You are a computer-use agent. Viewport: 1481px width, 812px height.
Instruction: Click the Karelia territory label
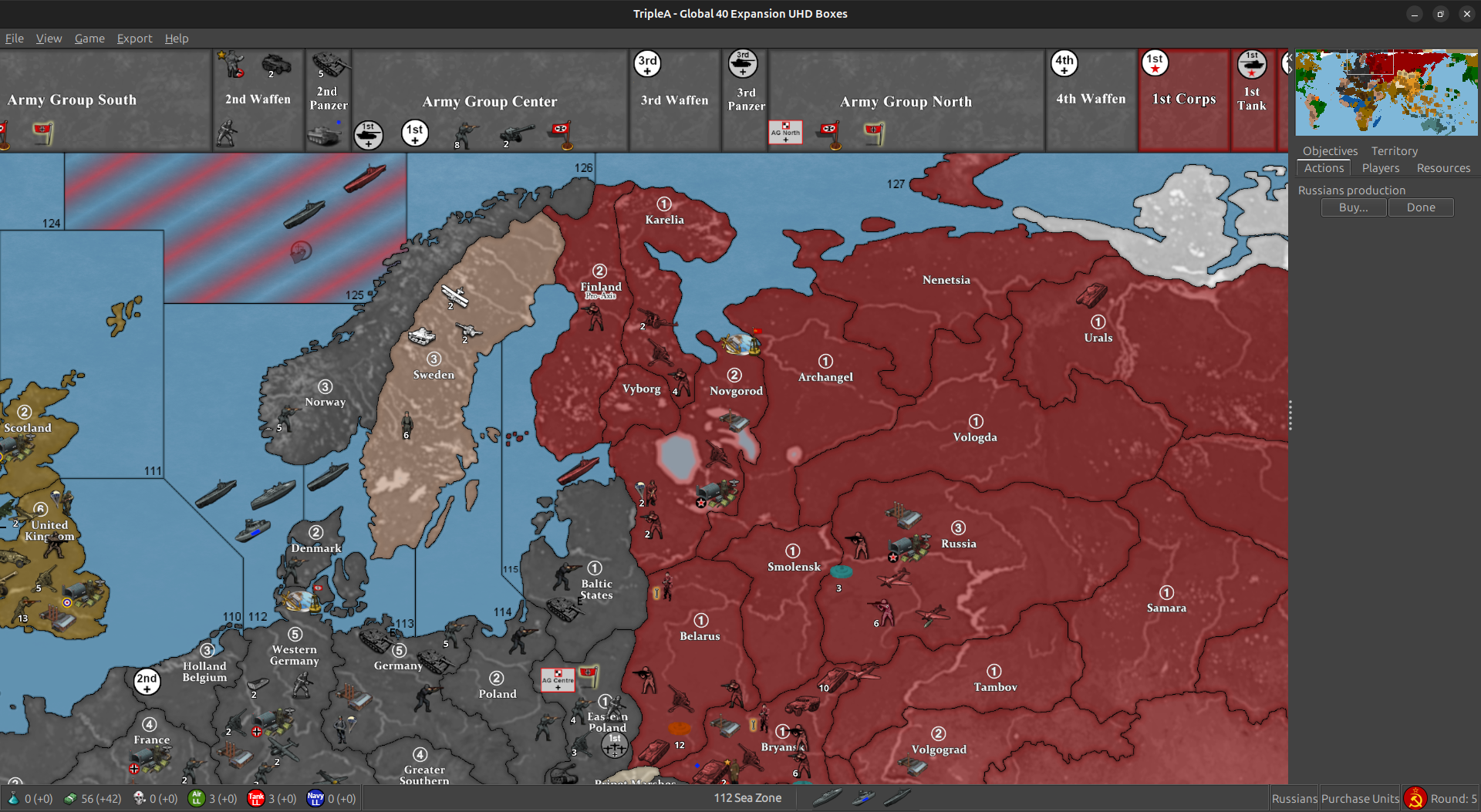point(664,220)
